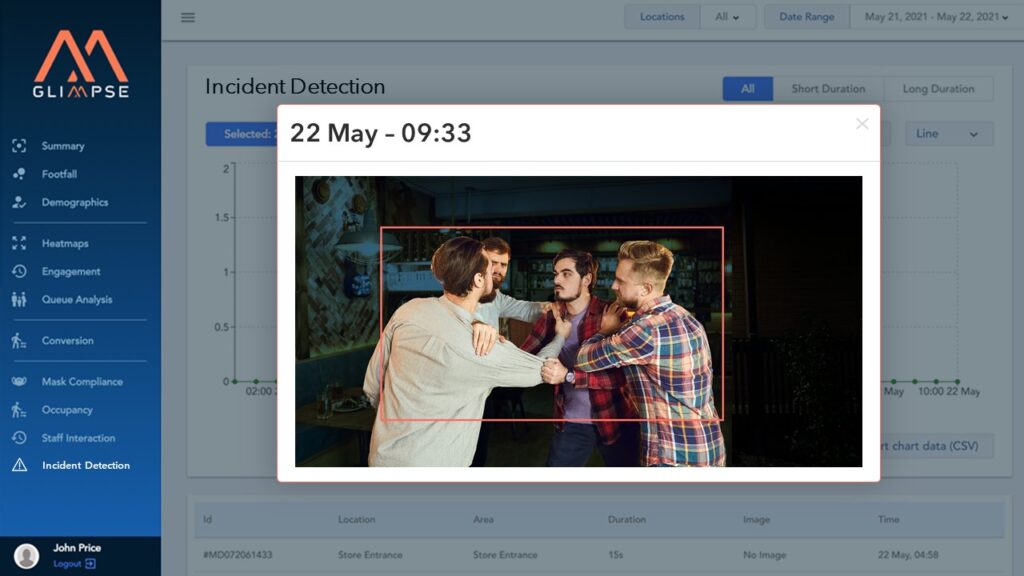This screenshot has height=576, width=1024.
Task: Go to Engagement in the sidebar
Action: click(x=71, y=271)
